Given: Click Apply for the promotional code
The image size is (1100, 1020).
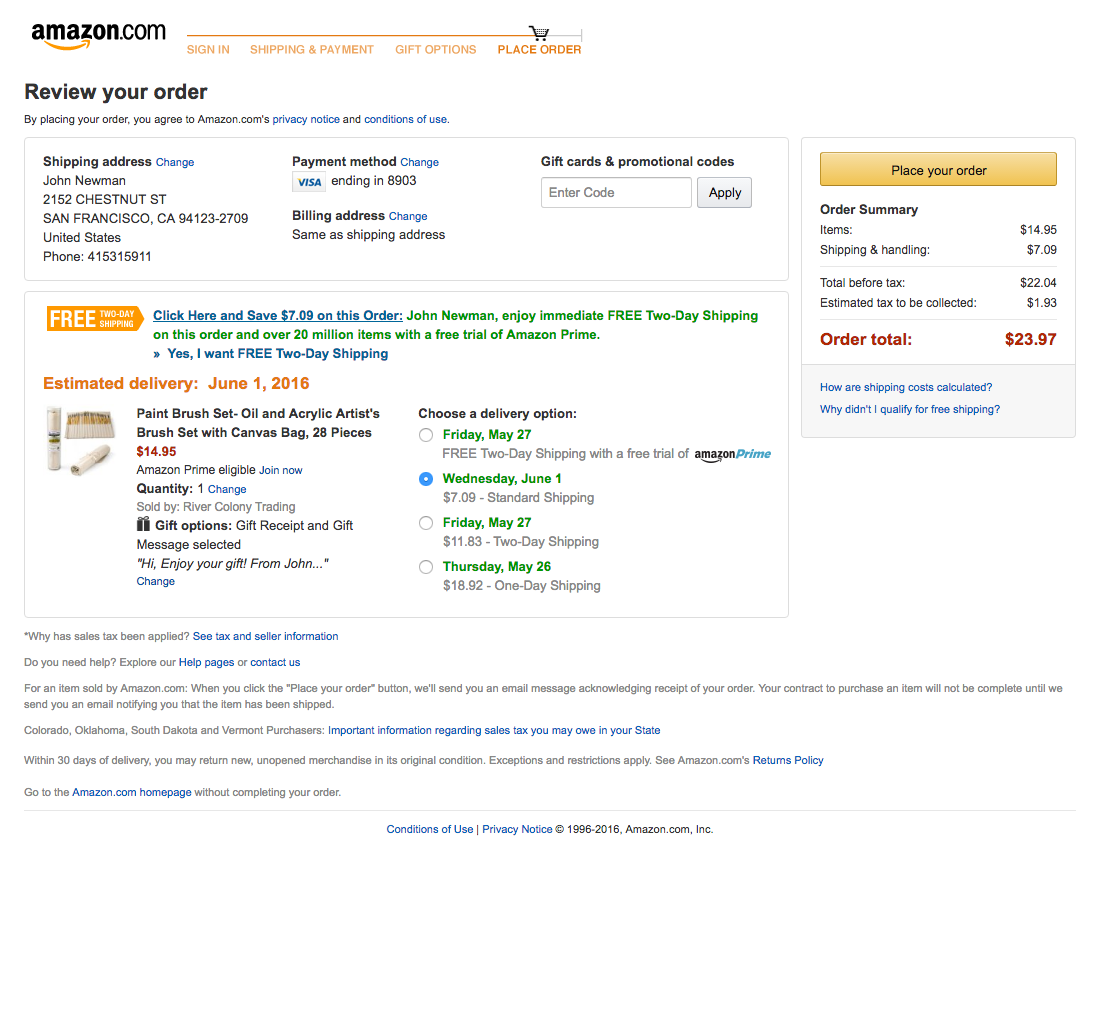Looking at the screenshot, I should click(724, 192).
